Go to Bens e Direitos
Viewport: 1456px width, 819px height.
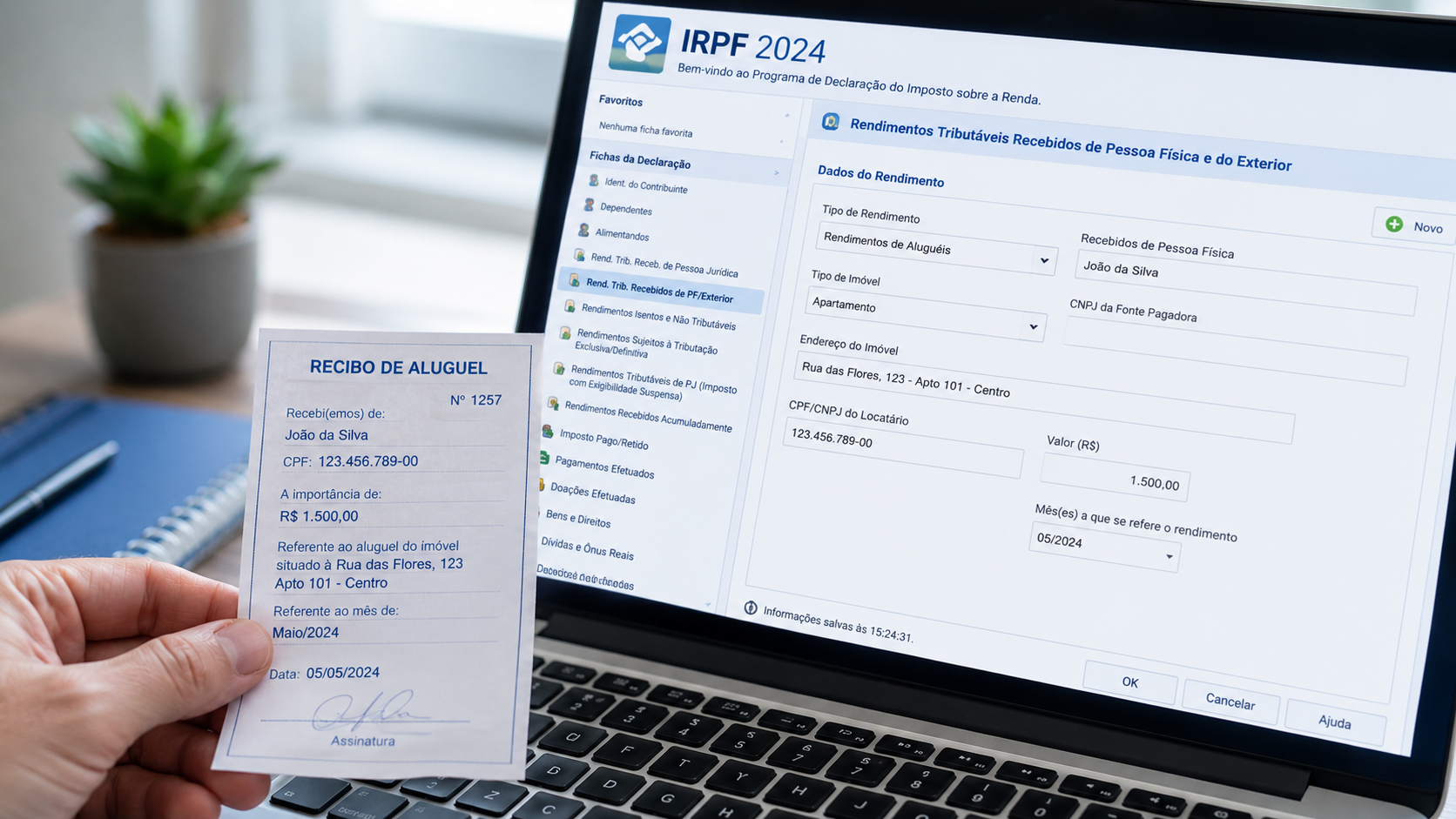577,519
